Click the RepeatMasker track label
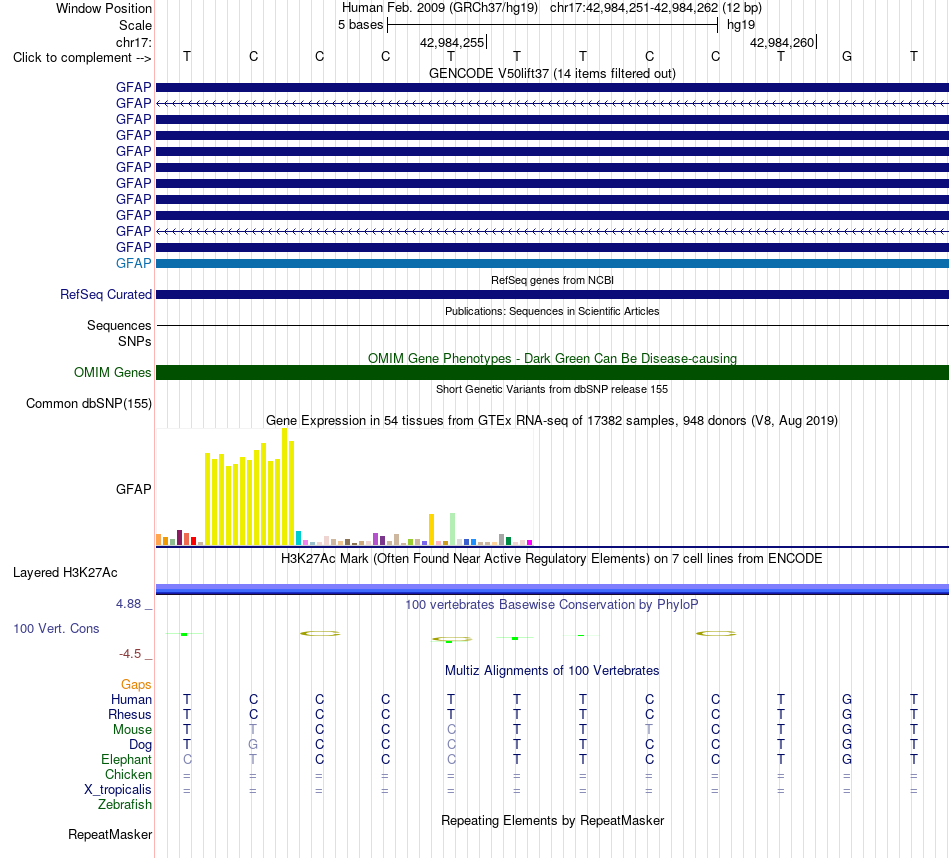This screenshot has width=950, height=858. pos(110,834)
